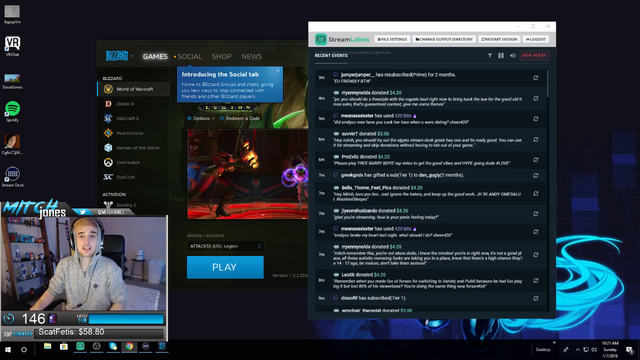
Task: Replay the survinT $3.00 donation alert
Action: pos(536,140)
